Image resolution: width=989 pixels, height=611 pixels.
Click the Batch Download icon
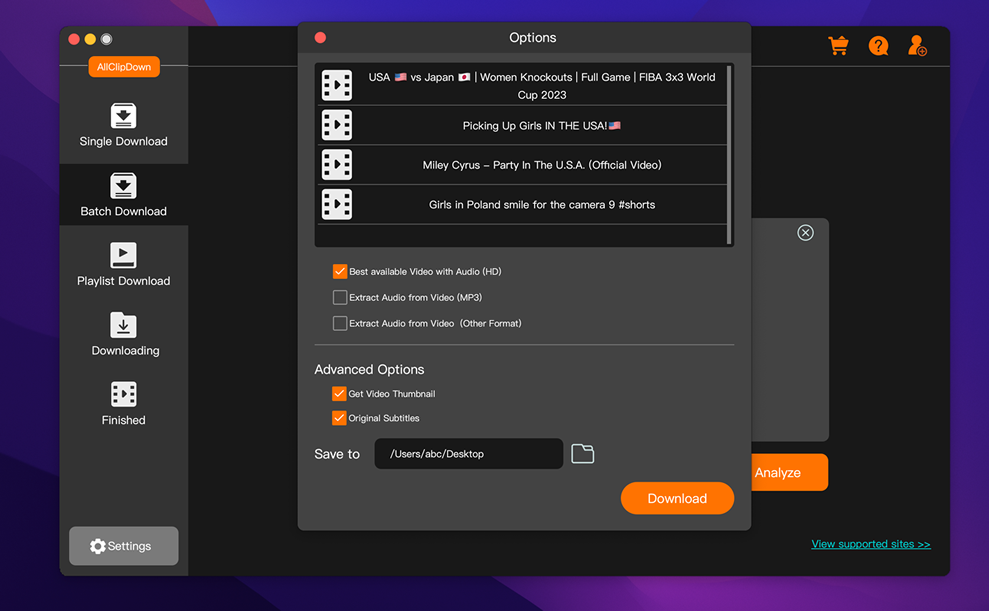pyautogui.click(x=124, y=185)
